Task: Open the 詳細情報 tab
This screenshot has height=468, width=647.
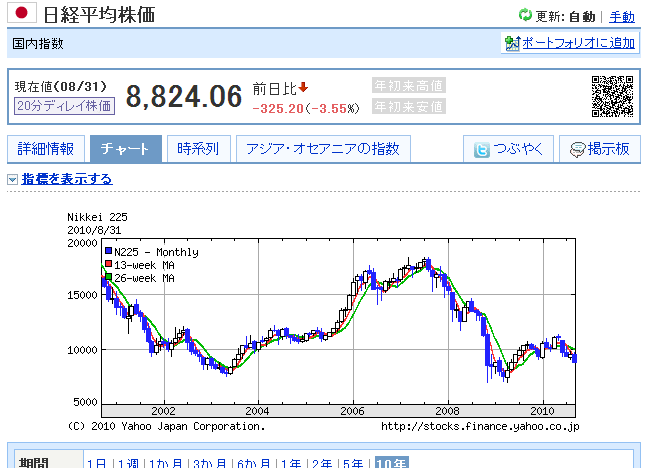Action: [46, 149]
